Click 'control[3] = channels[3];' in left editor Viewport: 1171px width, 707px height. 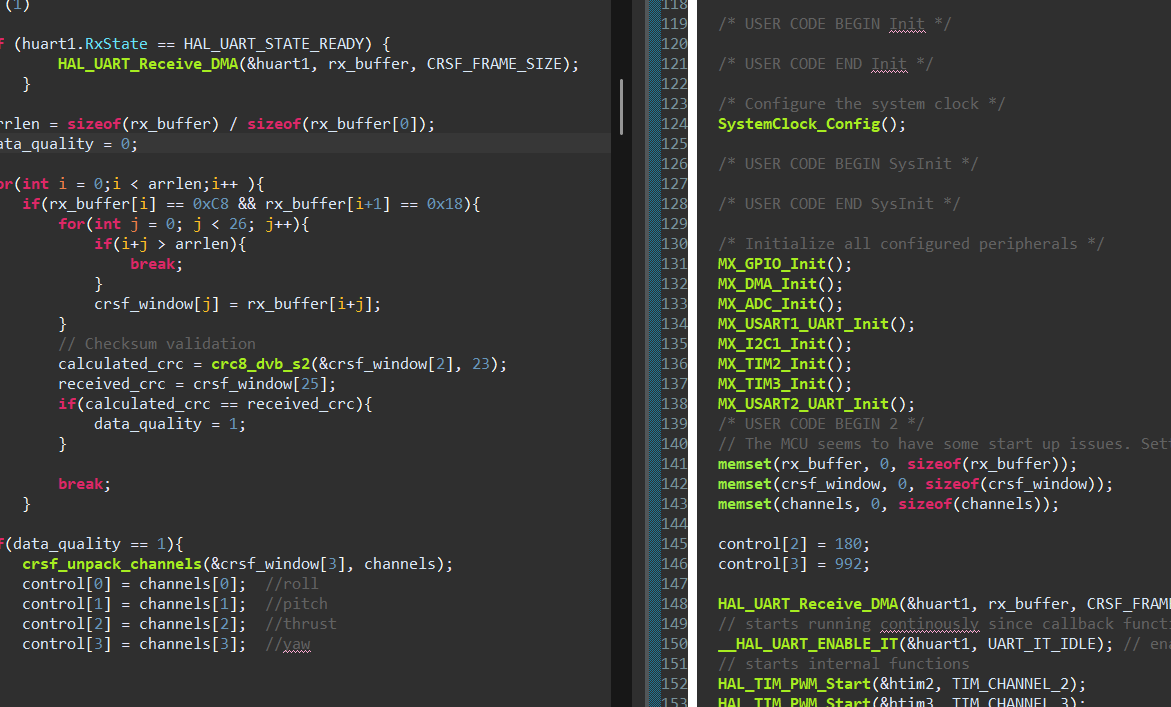134,644
